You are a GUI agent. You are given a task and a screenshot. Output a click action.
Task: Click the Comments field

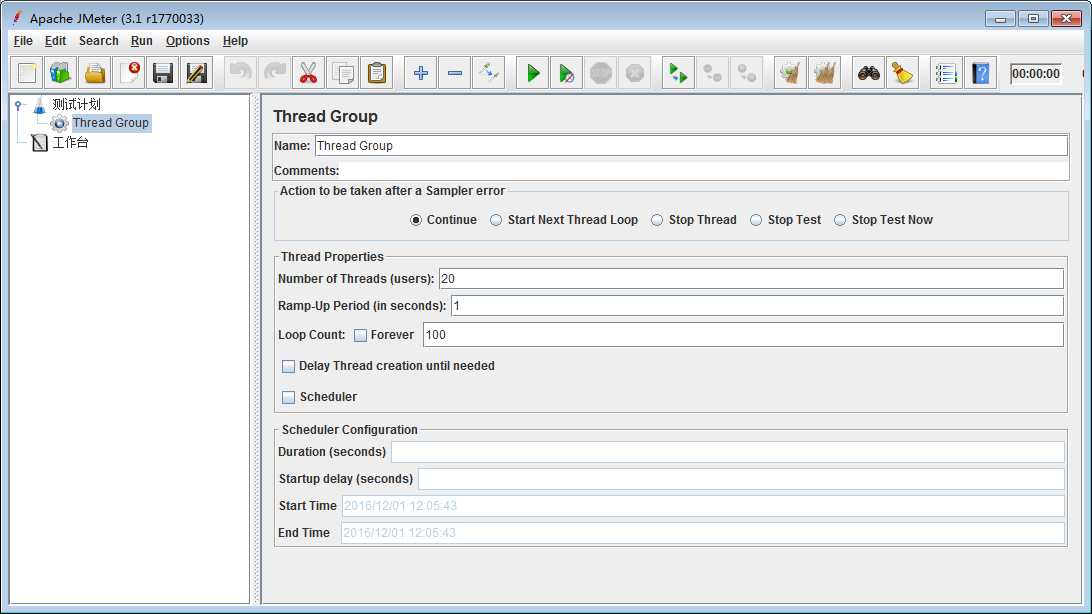click(704, 171)
